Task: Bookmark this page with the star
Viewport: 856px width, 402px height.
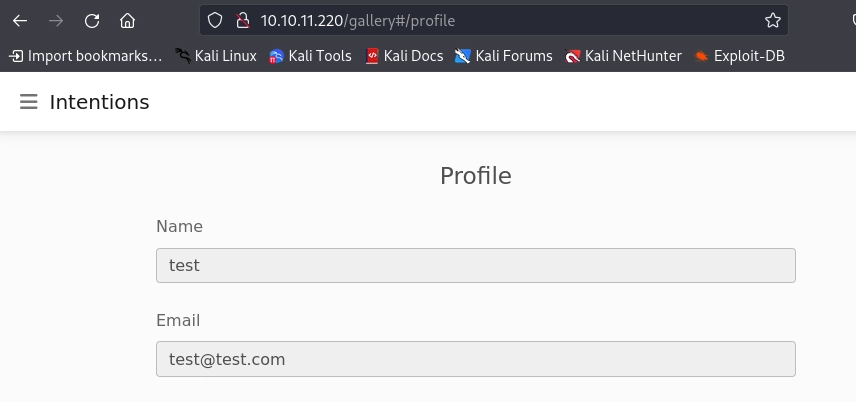Action: pos(772,20)
